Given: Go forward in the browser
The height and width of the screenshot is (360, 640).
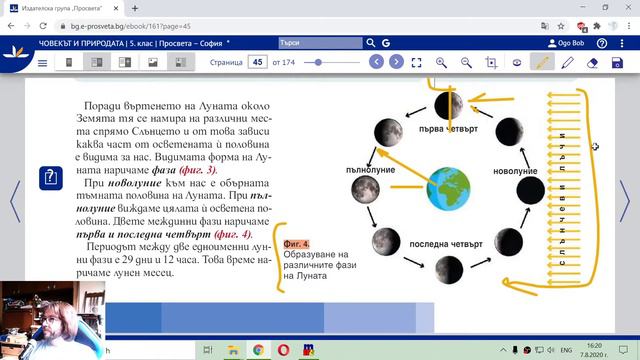Looking at the screenshot, I should 27,26.
